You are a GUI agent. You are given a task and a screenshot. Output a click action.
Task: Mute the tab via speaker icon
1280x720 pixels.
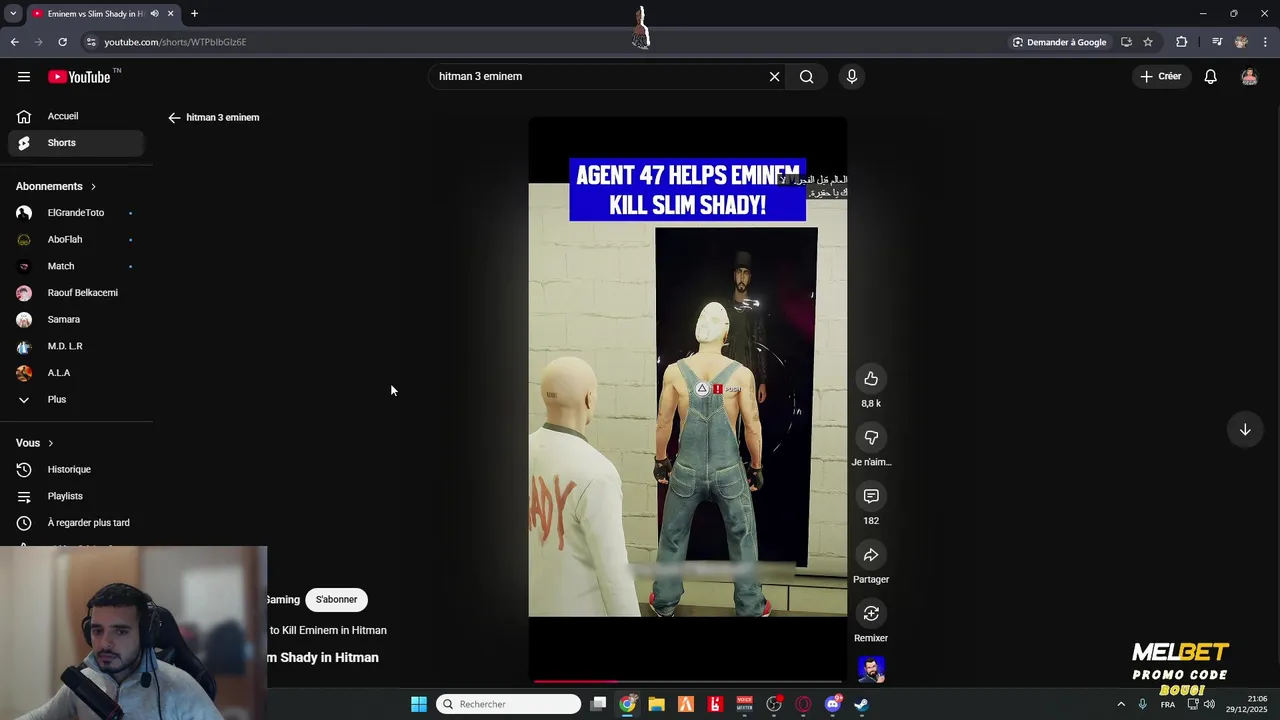point(154,14)
